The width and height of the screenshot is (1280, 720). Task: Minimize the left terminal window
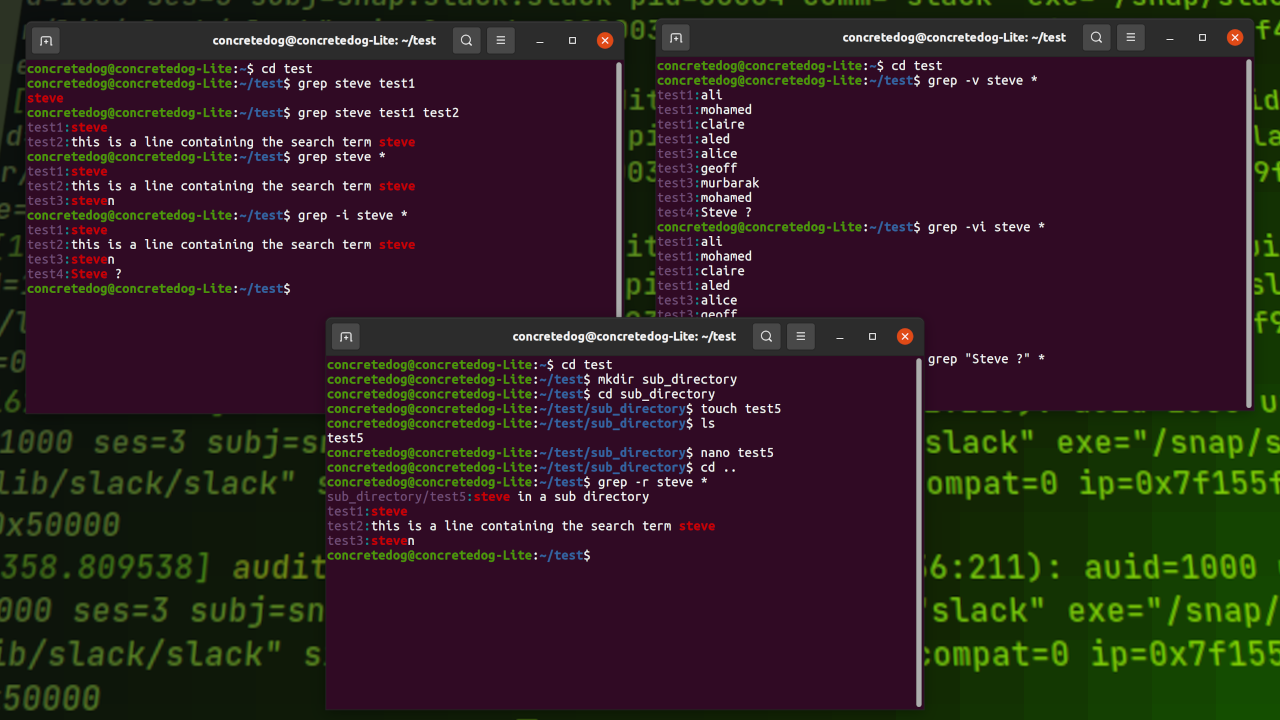[x=540, y=40]
